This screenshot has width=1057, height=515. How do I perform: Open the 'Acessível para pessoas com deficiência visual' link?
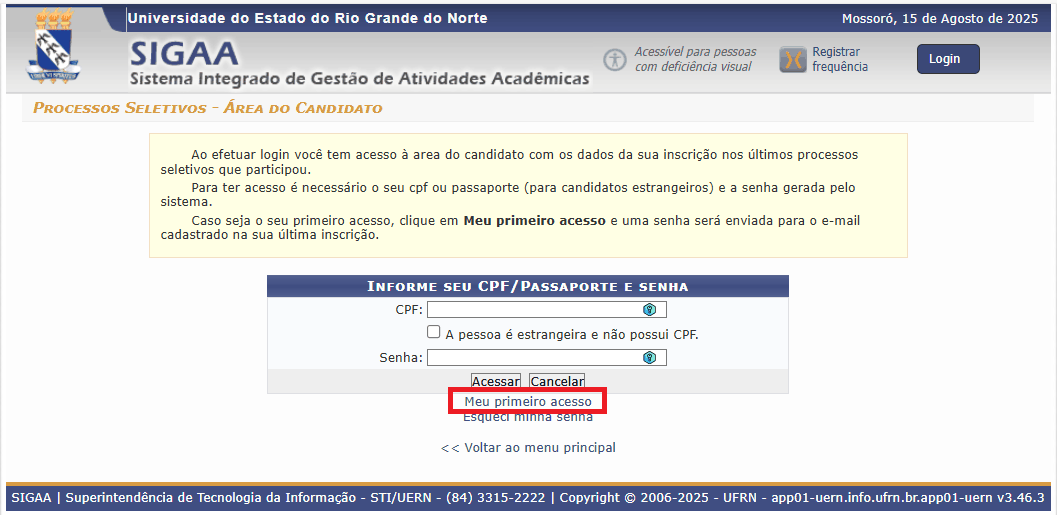[x=695, y=59]
